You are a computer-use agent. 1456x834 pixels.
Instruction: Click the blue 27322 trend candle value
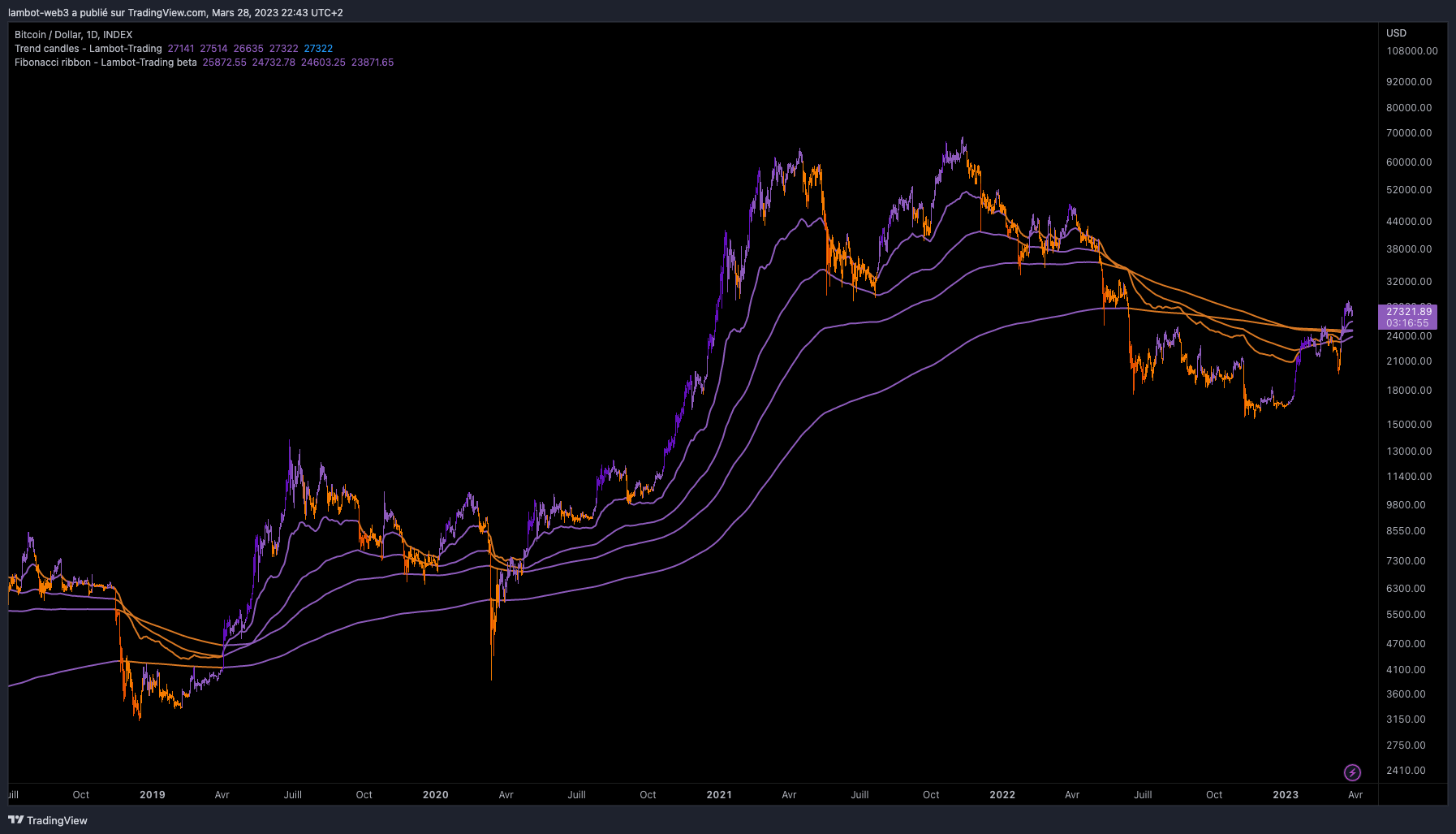(318, 49)
